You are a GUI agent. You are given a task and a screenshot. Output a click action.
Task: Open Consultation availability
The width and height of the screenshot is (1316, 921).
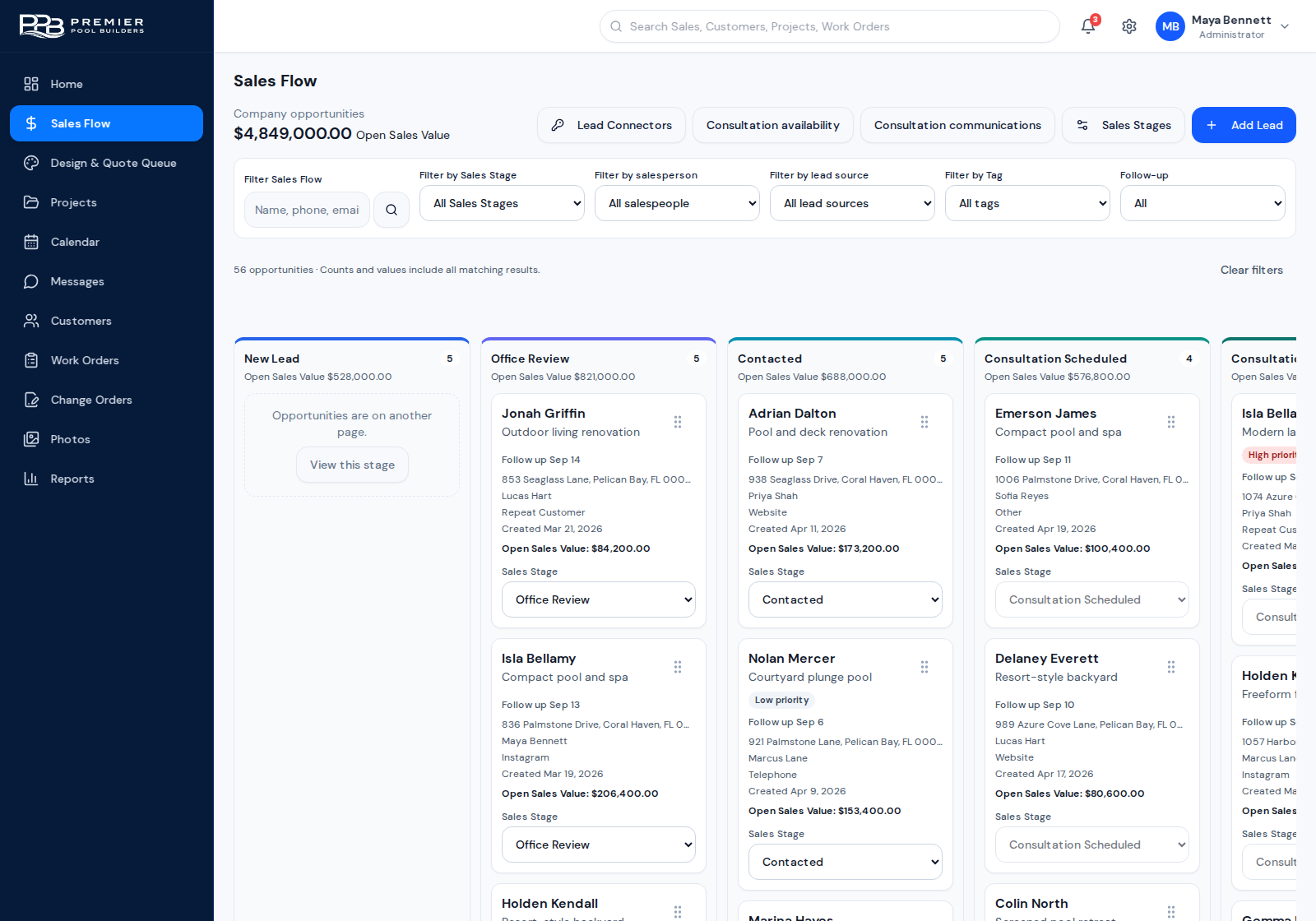pos(773,125)
